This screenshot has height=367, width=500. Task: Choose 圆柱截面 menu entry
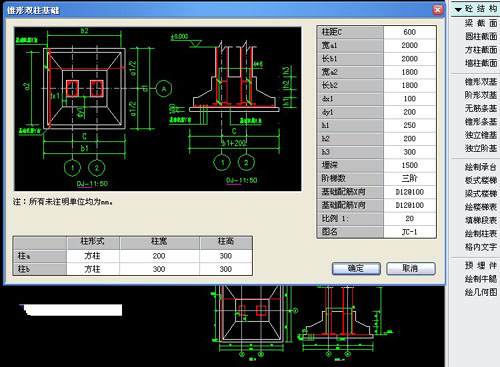[x=480, y=37]
